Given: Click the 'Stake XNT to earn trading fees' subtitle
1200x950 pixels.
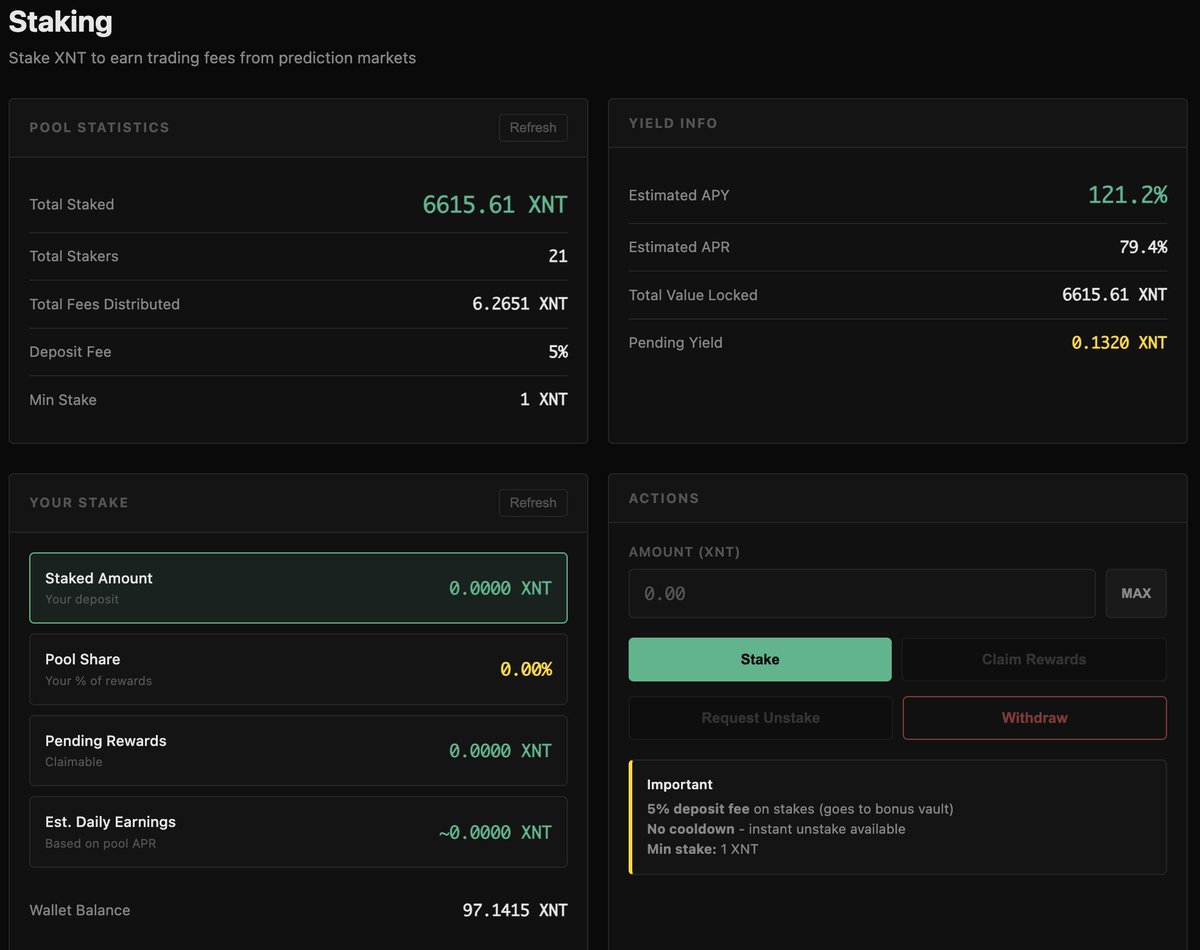Looking at the screenshot, I should pyautogui.click(x=212, y=58).
